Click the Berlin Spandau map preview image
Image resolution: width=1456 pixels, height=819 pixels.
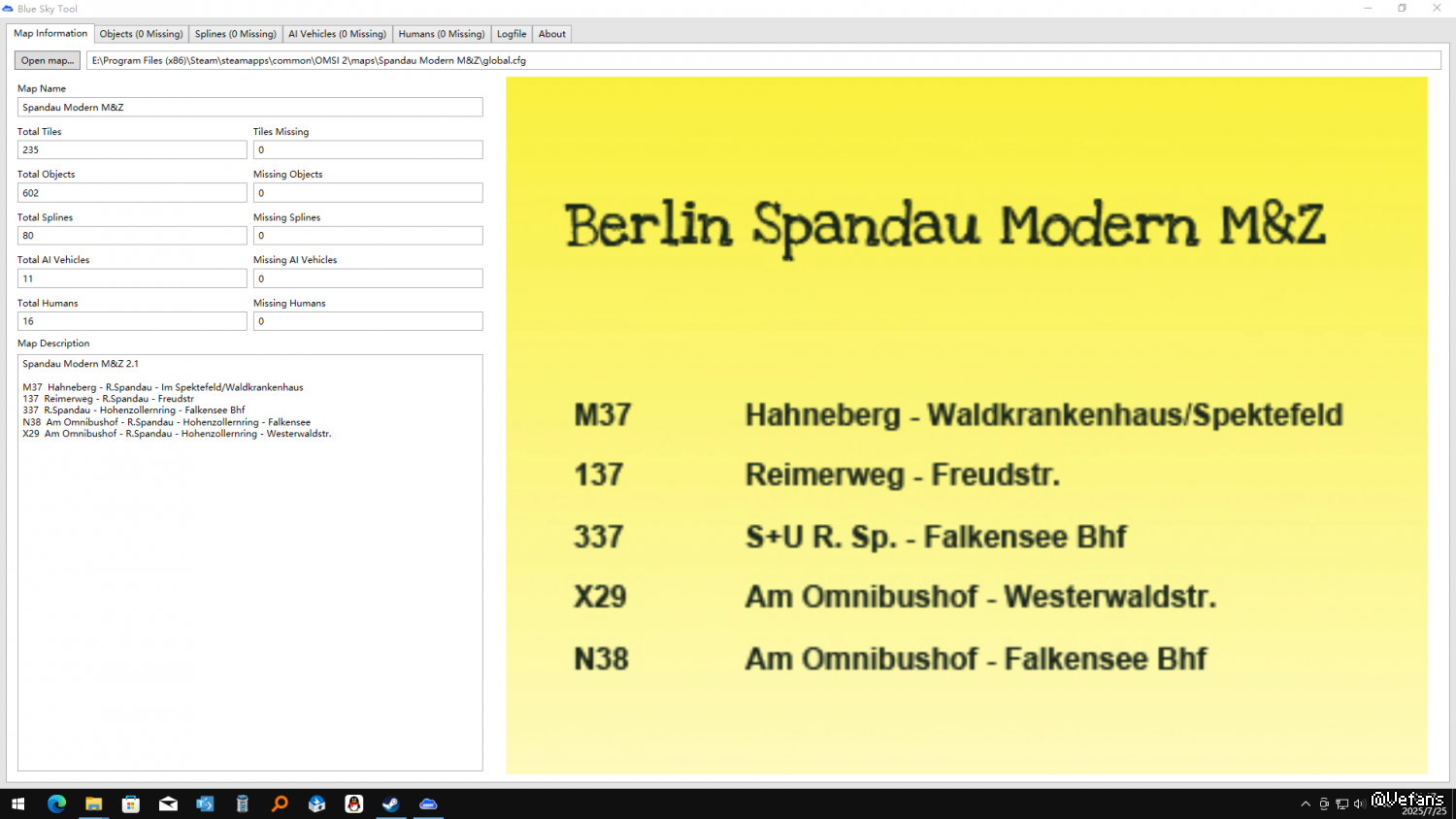(966, 425)
